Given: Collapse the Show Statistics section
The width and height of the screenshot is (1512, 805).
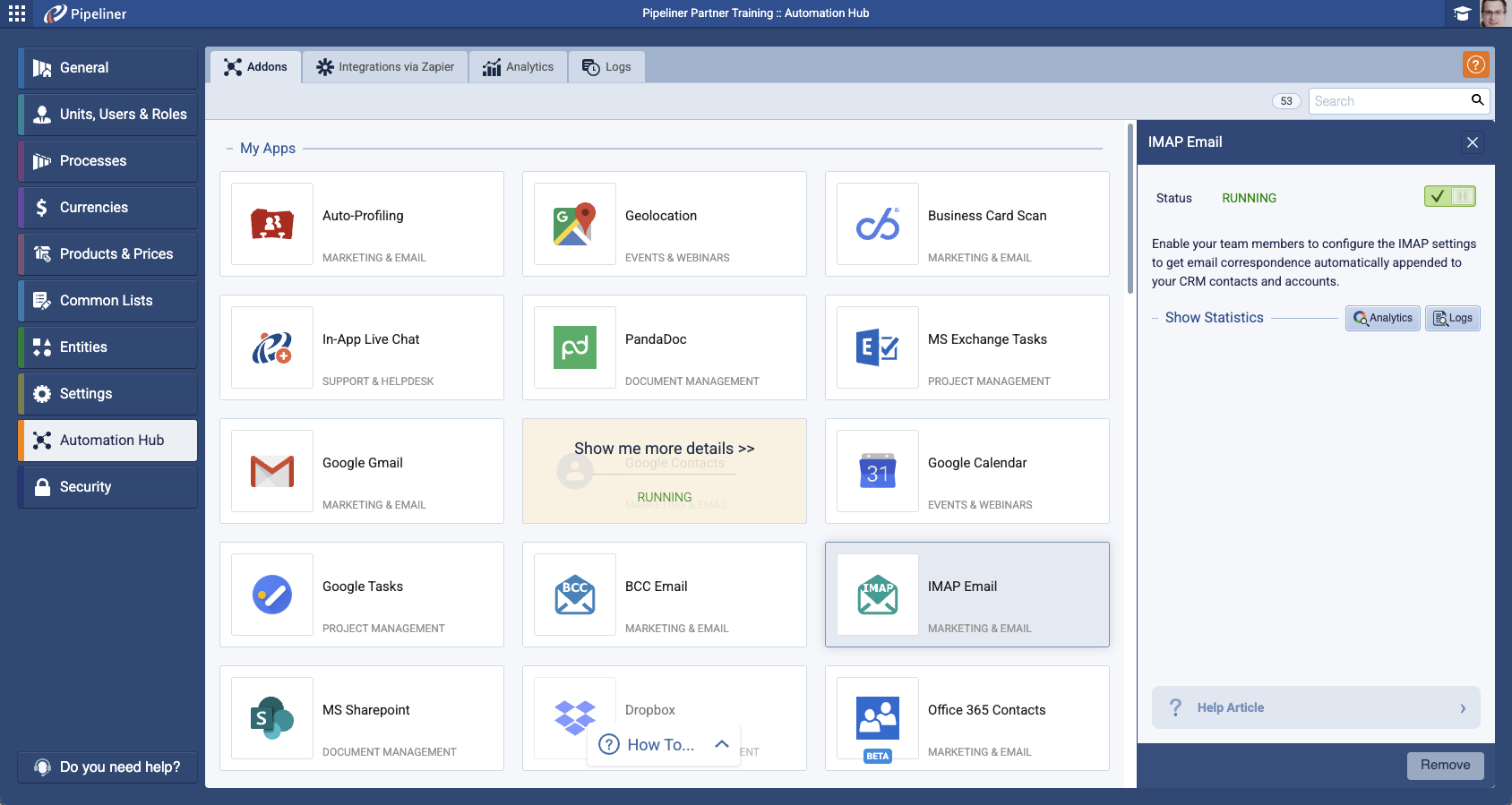Looking at the screenshot, I should pos(1155,318).
